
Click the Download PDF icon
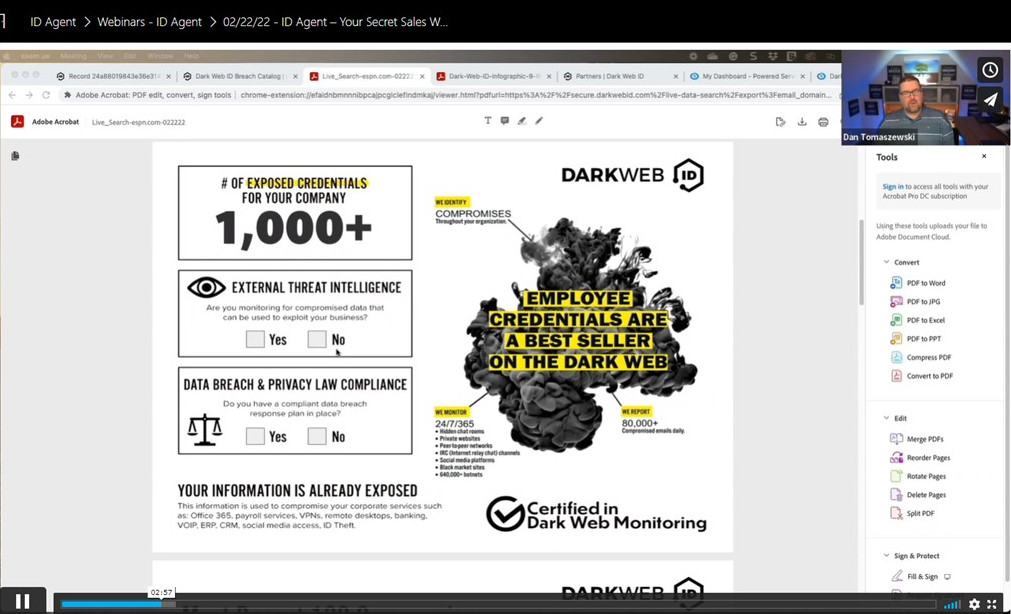pyautogui.click(x=802, y=122)
